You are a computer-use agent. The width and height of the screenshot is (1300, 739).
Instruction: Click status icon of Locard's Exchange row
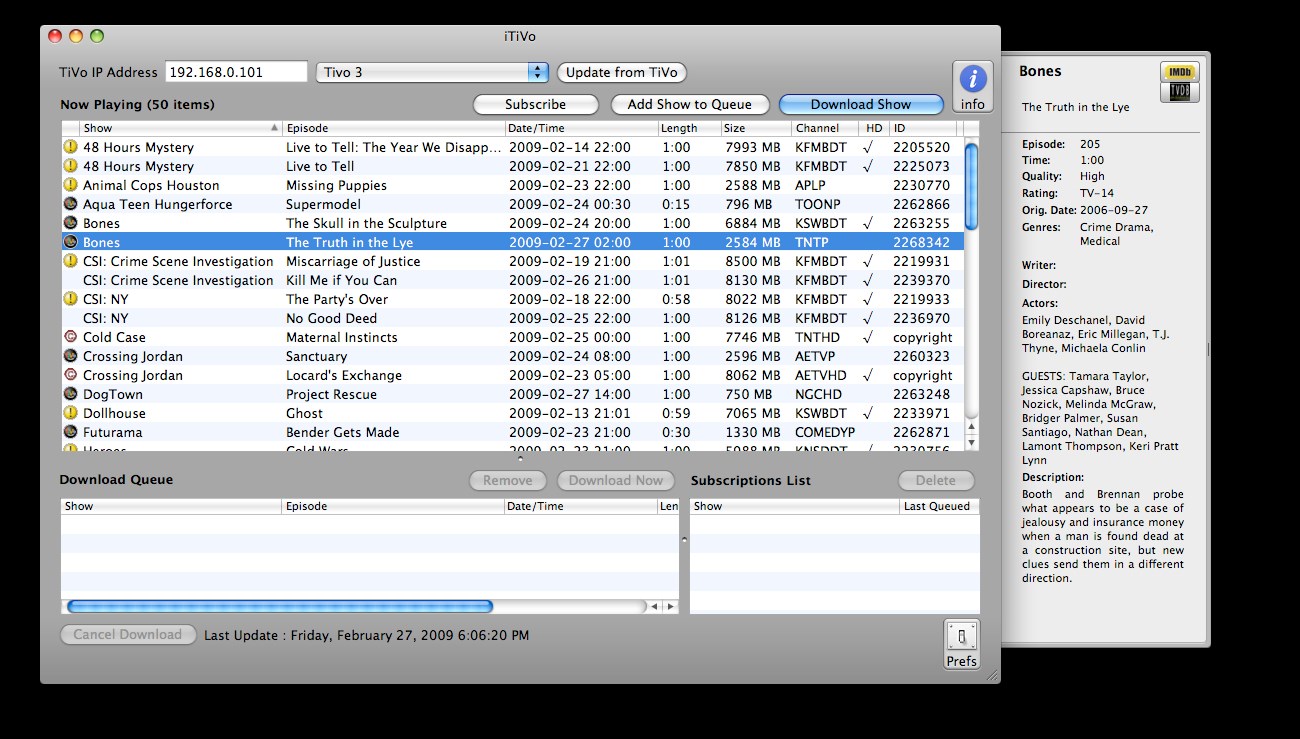point(71,375)
